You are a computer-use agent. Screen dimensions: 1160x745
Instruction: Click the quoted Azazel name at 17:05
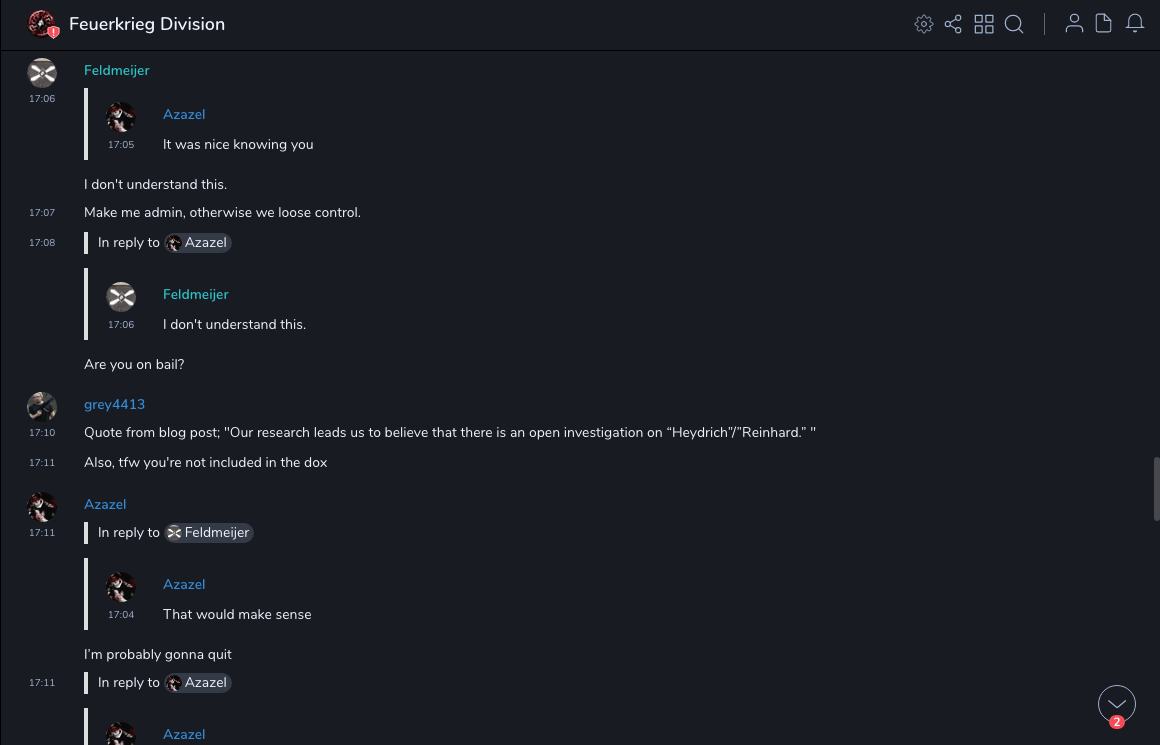point(184,114)
